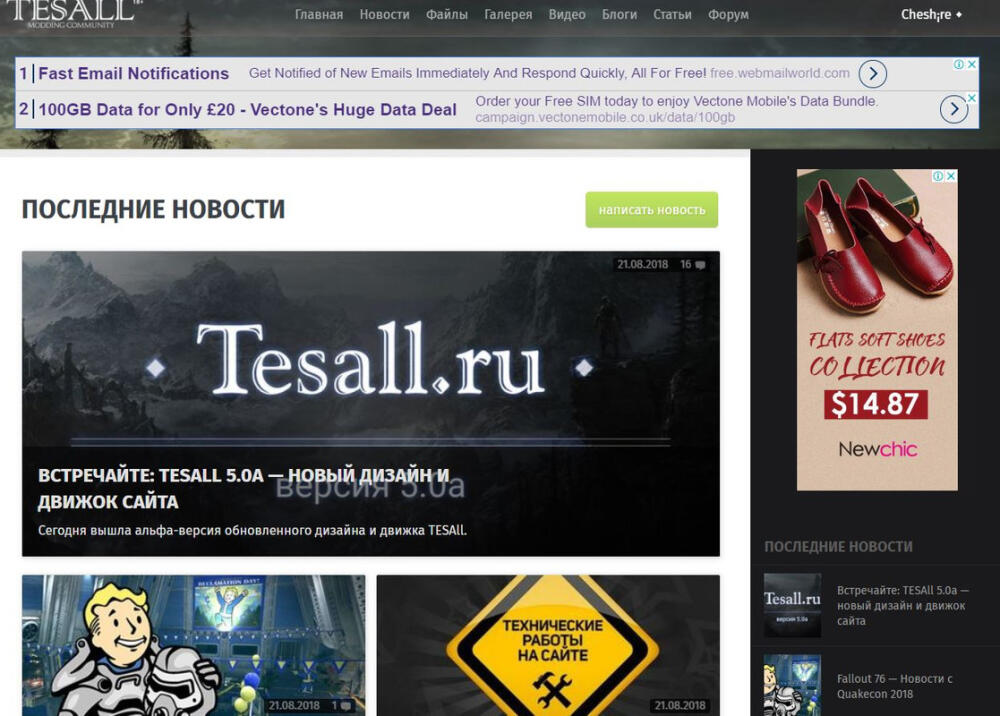
Task: Click the red Flats Soft Shoes Newchic ad
Action: point(877,330)
